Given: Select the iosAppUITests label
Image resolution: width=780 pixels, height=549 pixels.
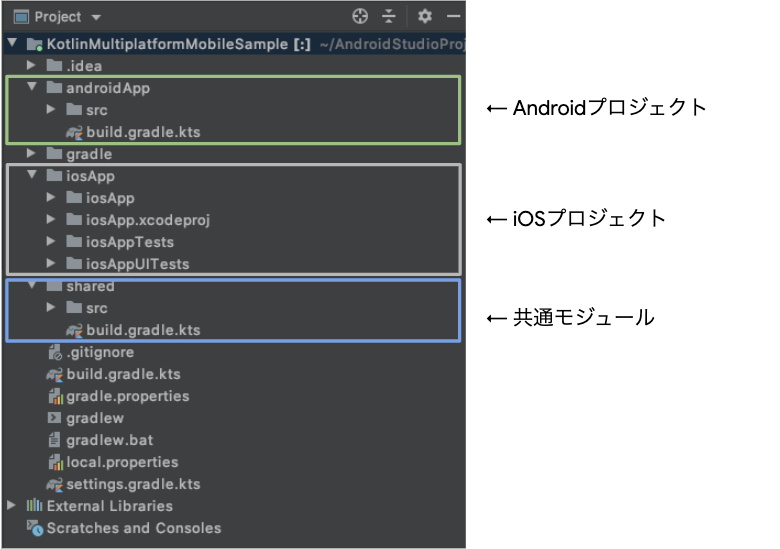Looking at the screenshot, I should click(x=138, y=264).
